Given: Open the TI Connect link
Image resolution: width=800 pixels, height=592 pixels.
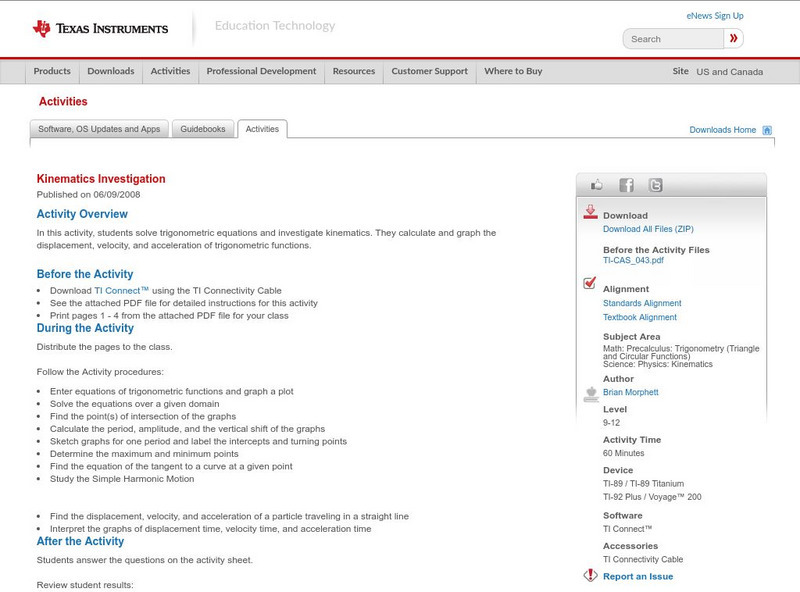Looking at the screenshot, I should point(121,290).
